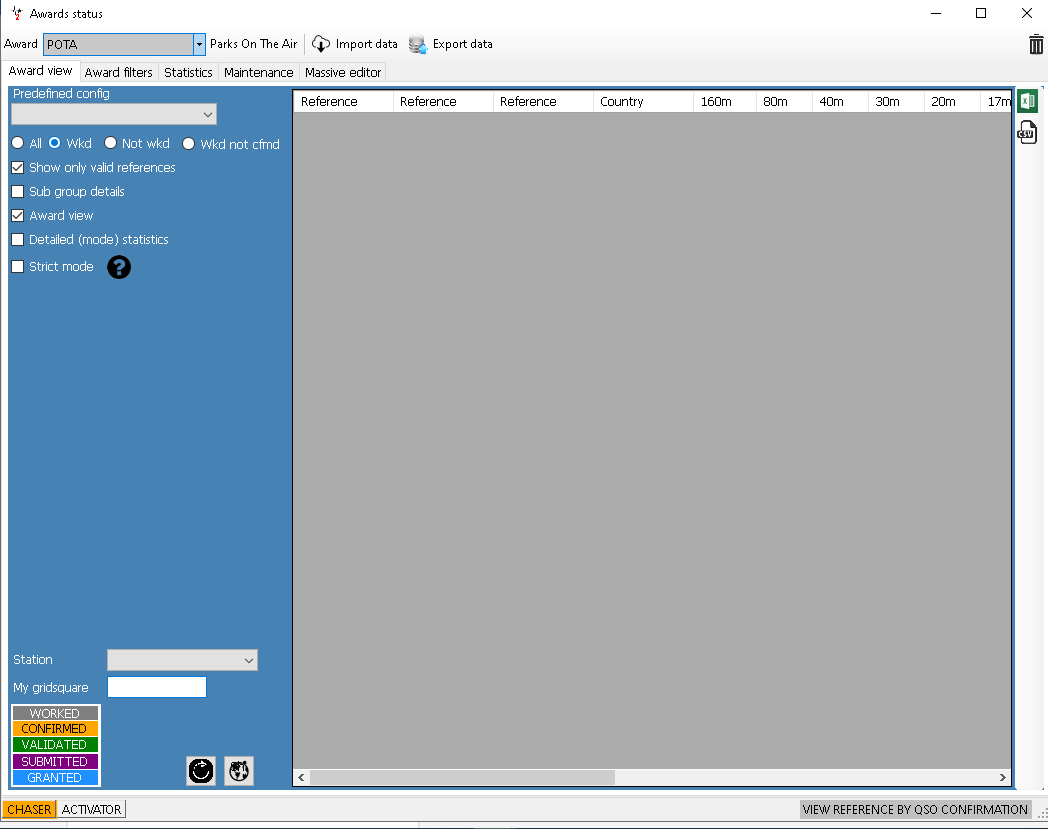
Task: Click the VALIDATED green color legend
Action: point(55,745)
